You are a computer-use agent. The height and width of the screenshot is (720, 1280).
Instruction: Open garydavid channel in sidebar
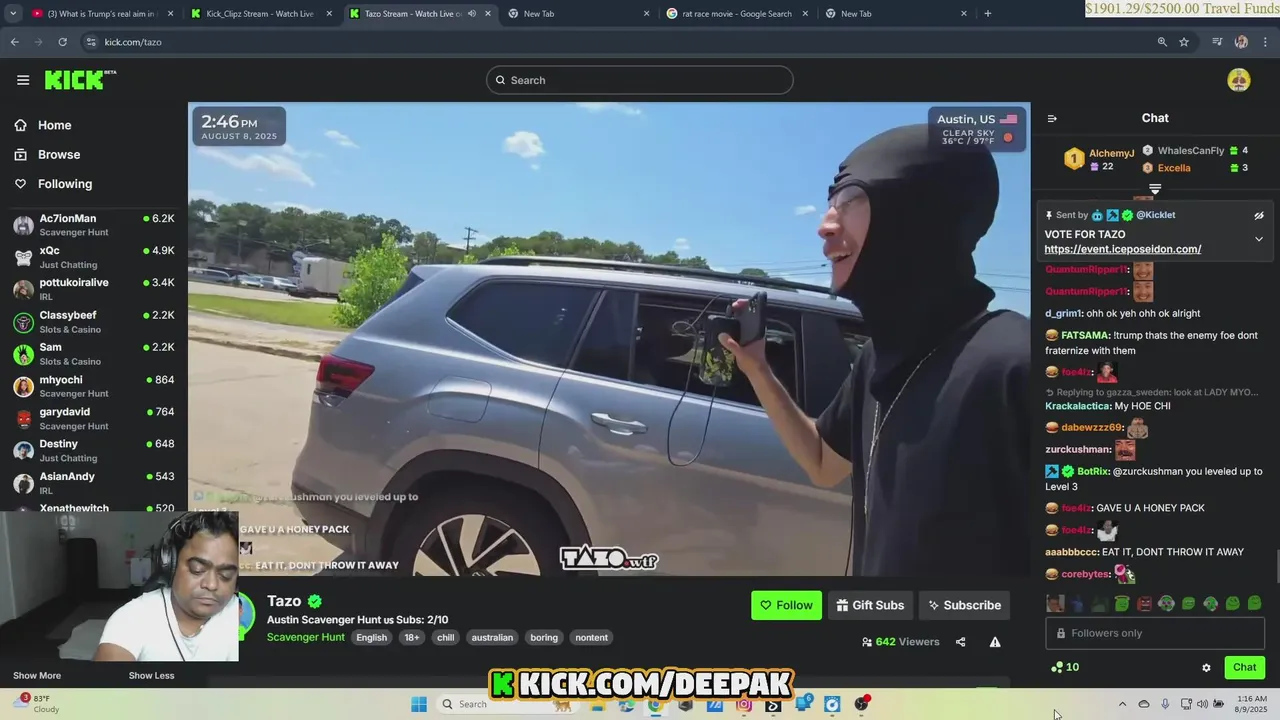(x=94, y=418)
